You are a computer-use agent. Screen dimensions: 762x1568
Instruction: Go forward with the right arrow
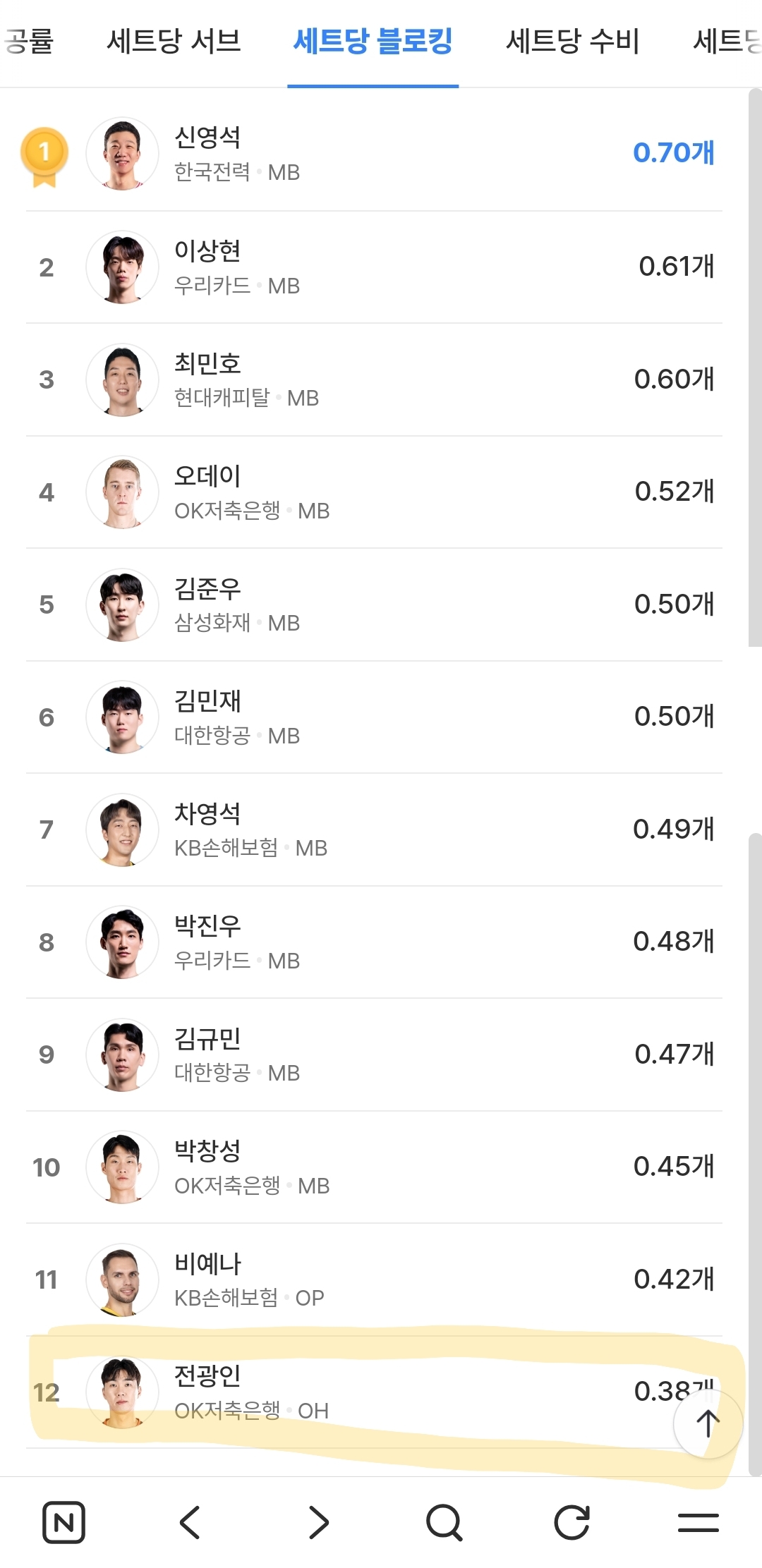coord(318,1522)
